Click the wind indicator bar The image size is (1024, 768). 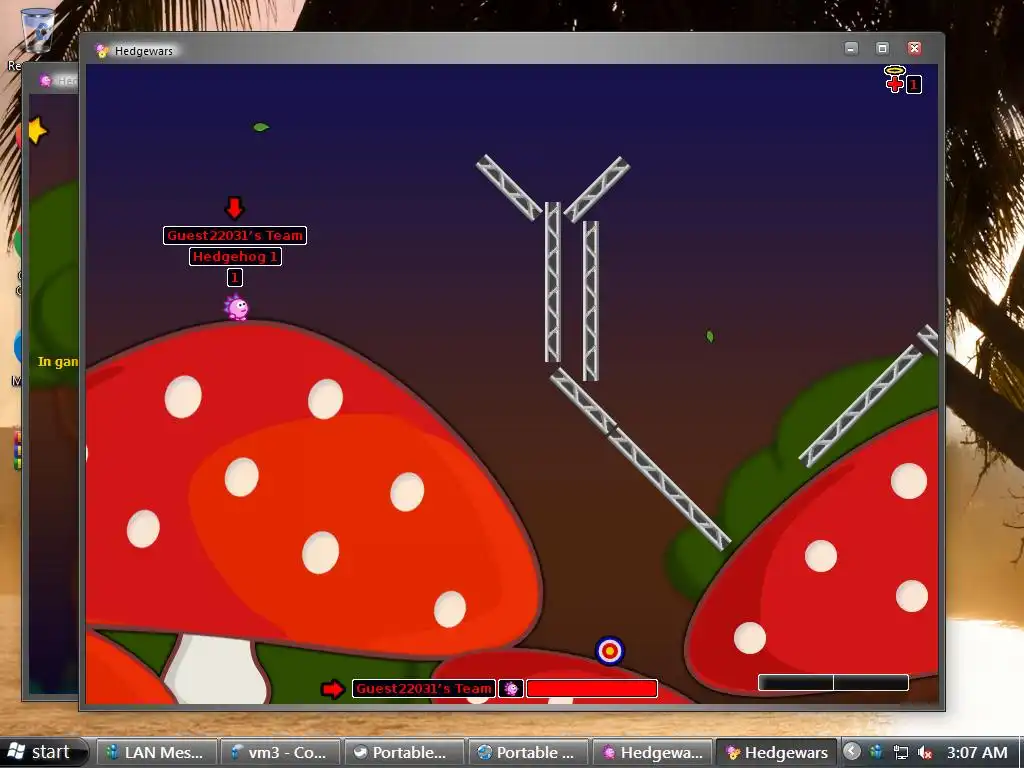pyautogui.click(x=833, y=682)
